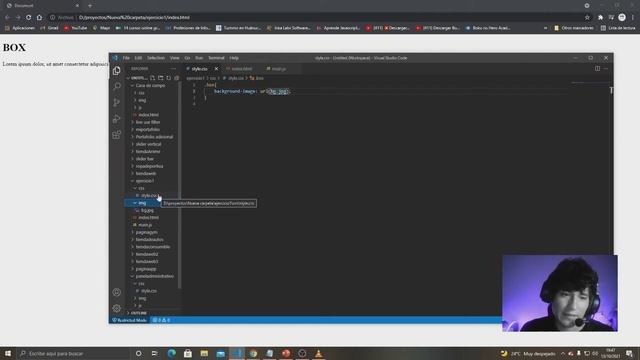Expand the paginagym folder
Screen dimensions: 640x360
pyautogui.click(x=146, y=232)
